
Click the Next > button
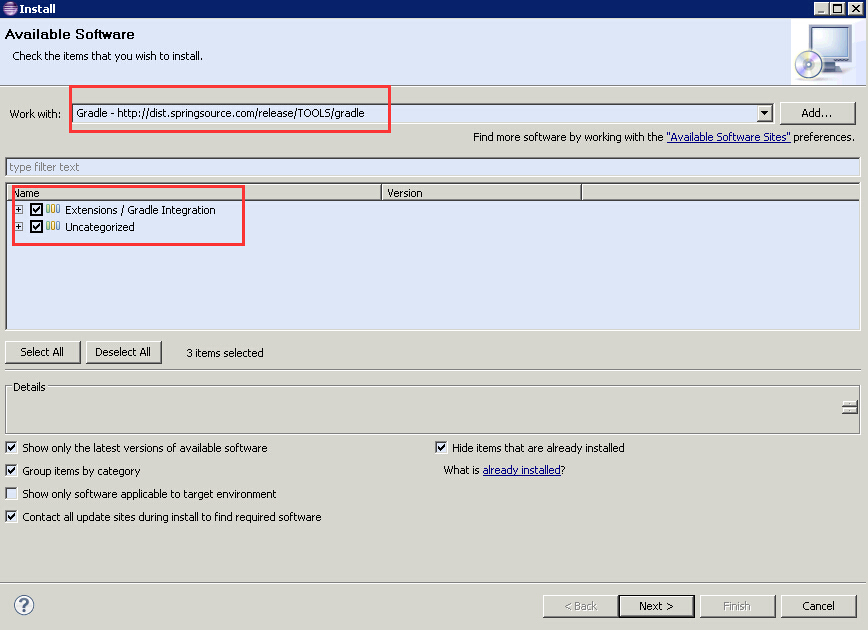(x=656, y=606)
